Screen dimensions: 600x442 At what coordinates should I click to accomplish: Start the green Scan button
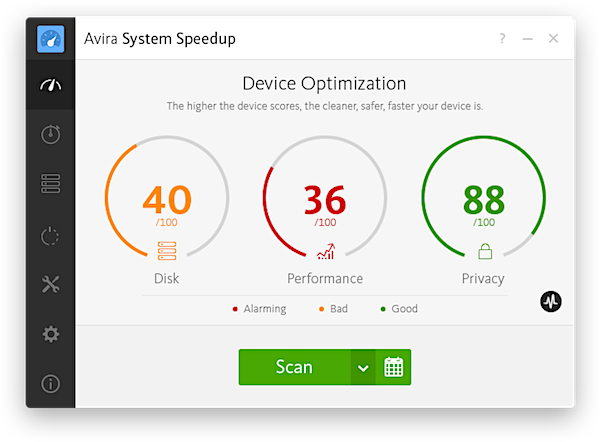point(294,367)
